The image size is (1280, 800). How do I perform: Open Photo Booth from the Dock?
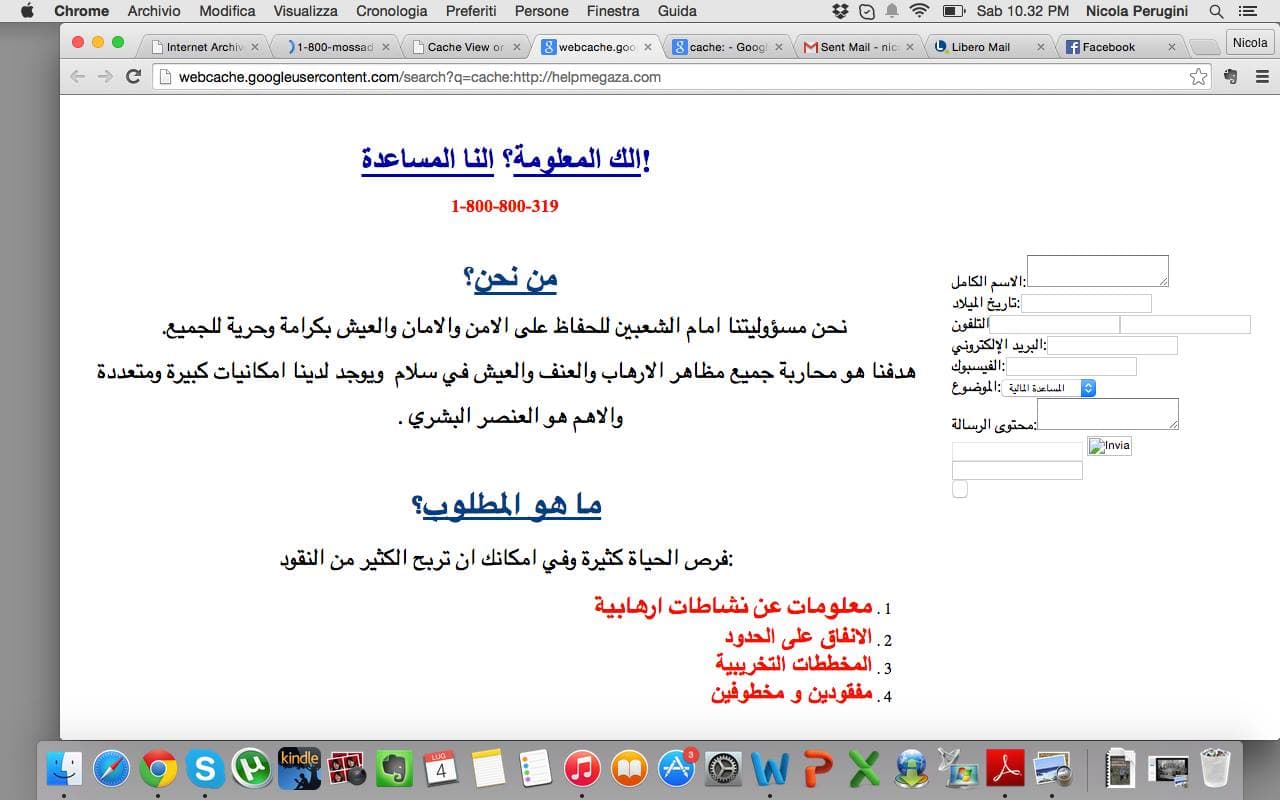(346, 769)
